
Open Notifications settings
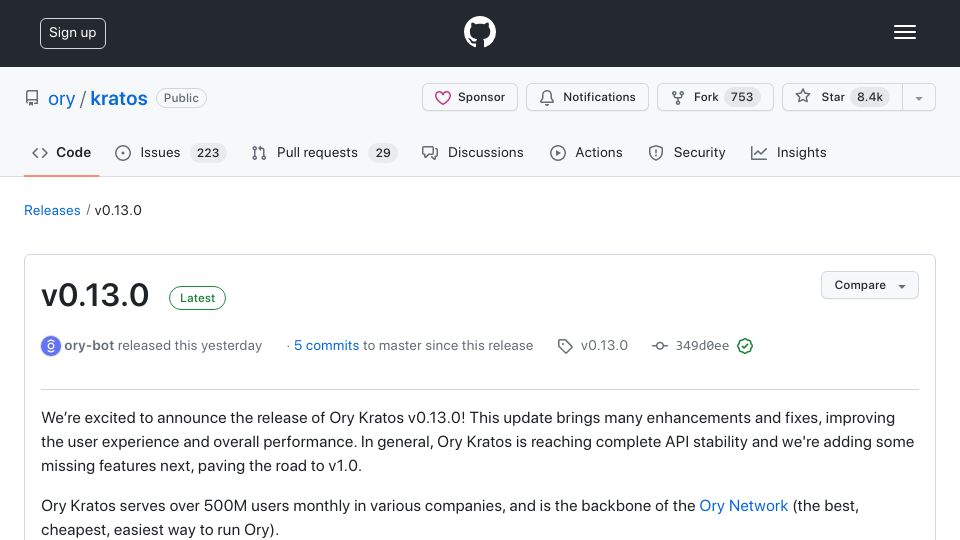pyautogui.click(x=587, y=97)
